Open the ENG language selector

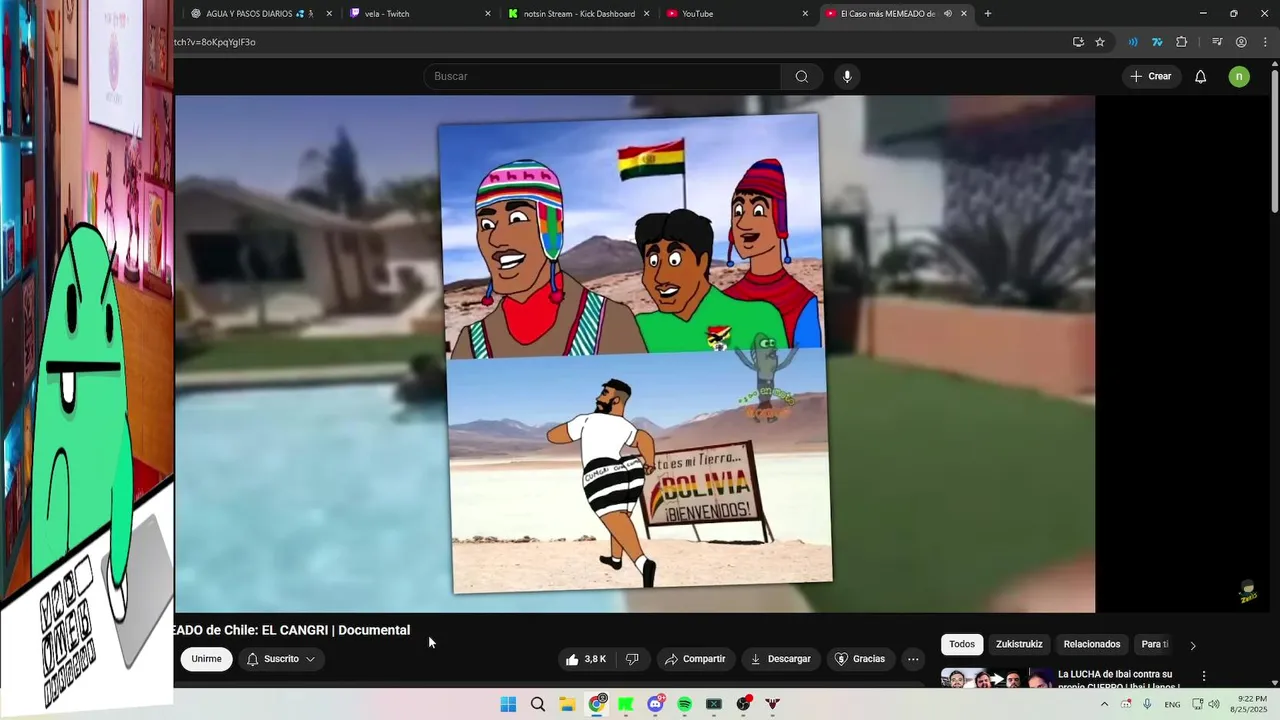(x=1172, y=704)
